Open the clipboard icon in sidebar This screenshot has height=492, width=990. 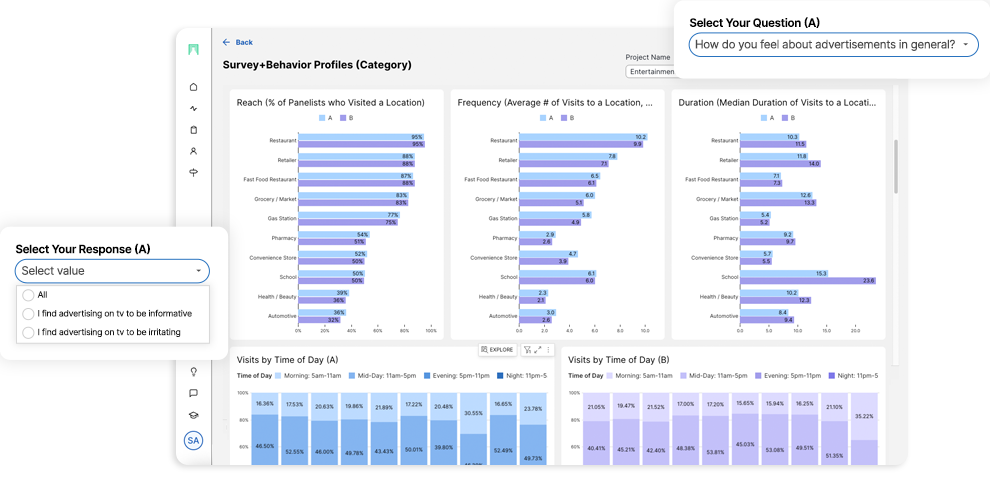[x=194, y=129]
